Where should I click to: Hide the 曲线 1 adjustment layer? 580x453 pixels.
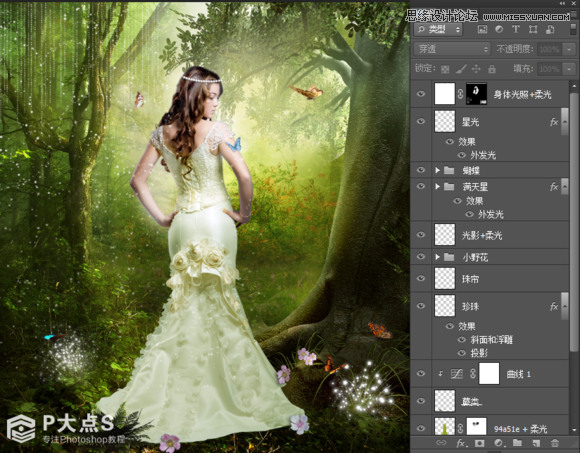pos(421,373)
